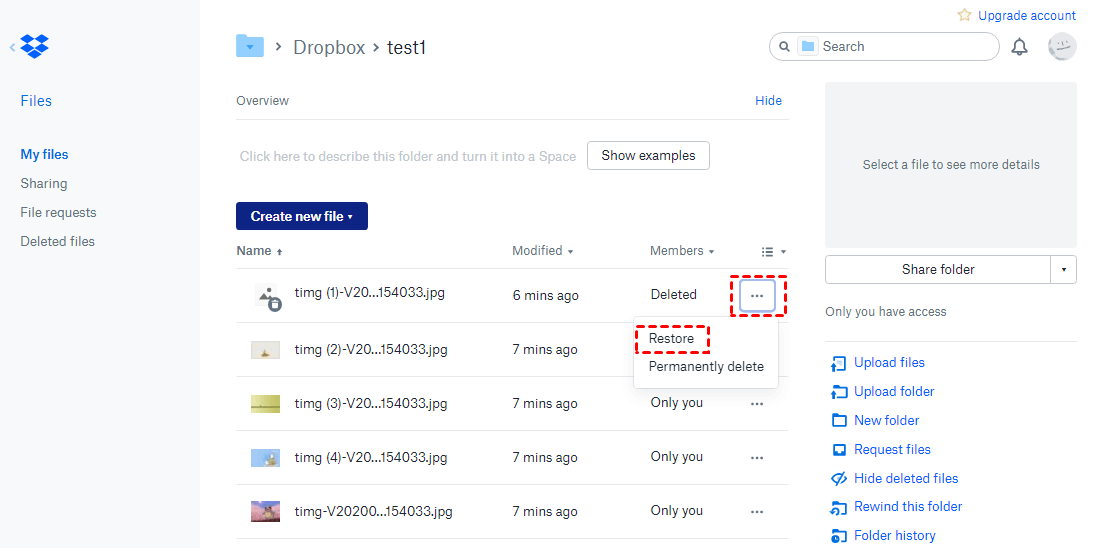Click the folder description placeholder text
Image resolution: width=1097 pixels, height=548 pixels.
click(x=408, y=156)
